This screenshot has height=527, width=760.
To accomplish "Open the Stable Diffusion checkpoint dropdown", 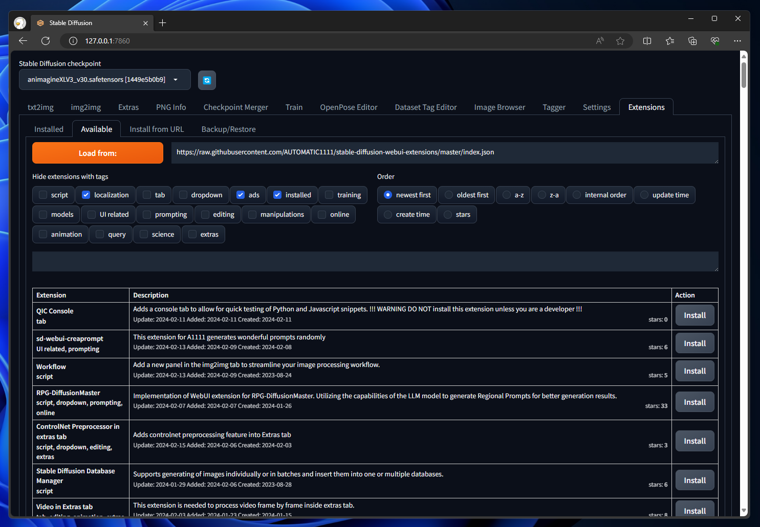I will coord(104,80).
